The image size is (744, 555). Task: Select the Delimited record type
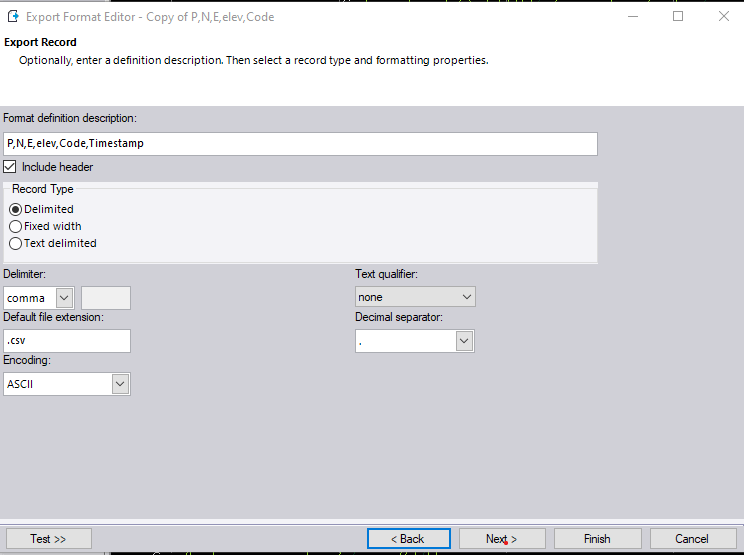point(15,209)
